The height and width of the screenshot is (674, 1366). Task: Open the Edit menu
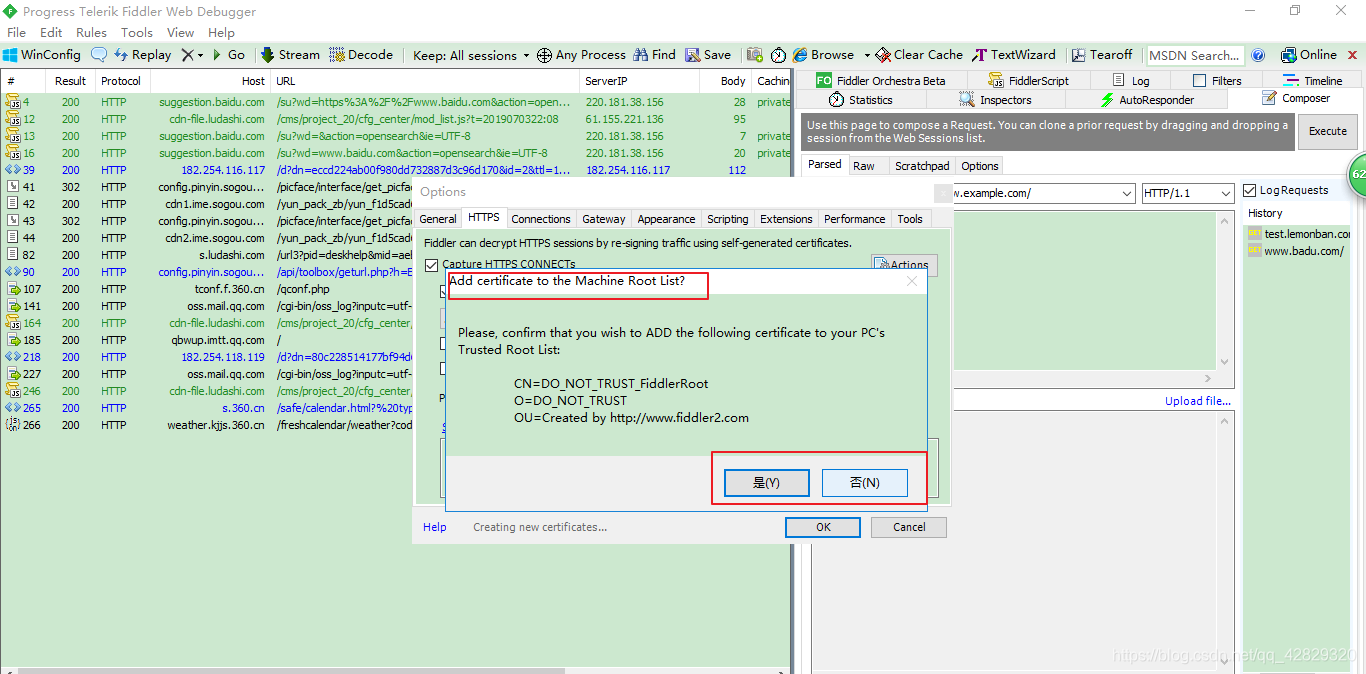pyautogui.click(x=51, y=32)
